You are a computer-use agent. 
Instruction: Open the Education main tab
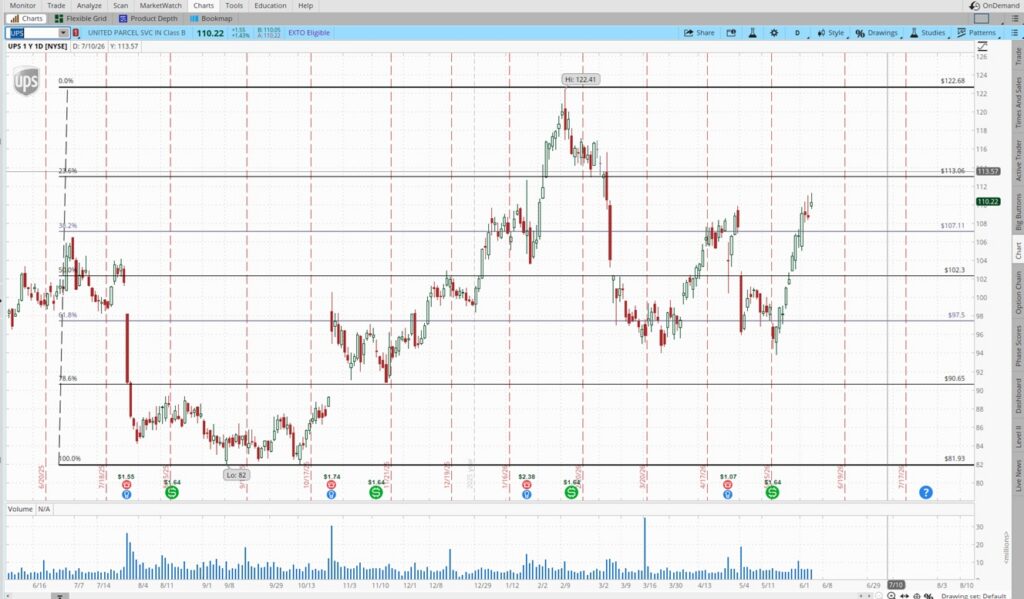(270, 5)
